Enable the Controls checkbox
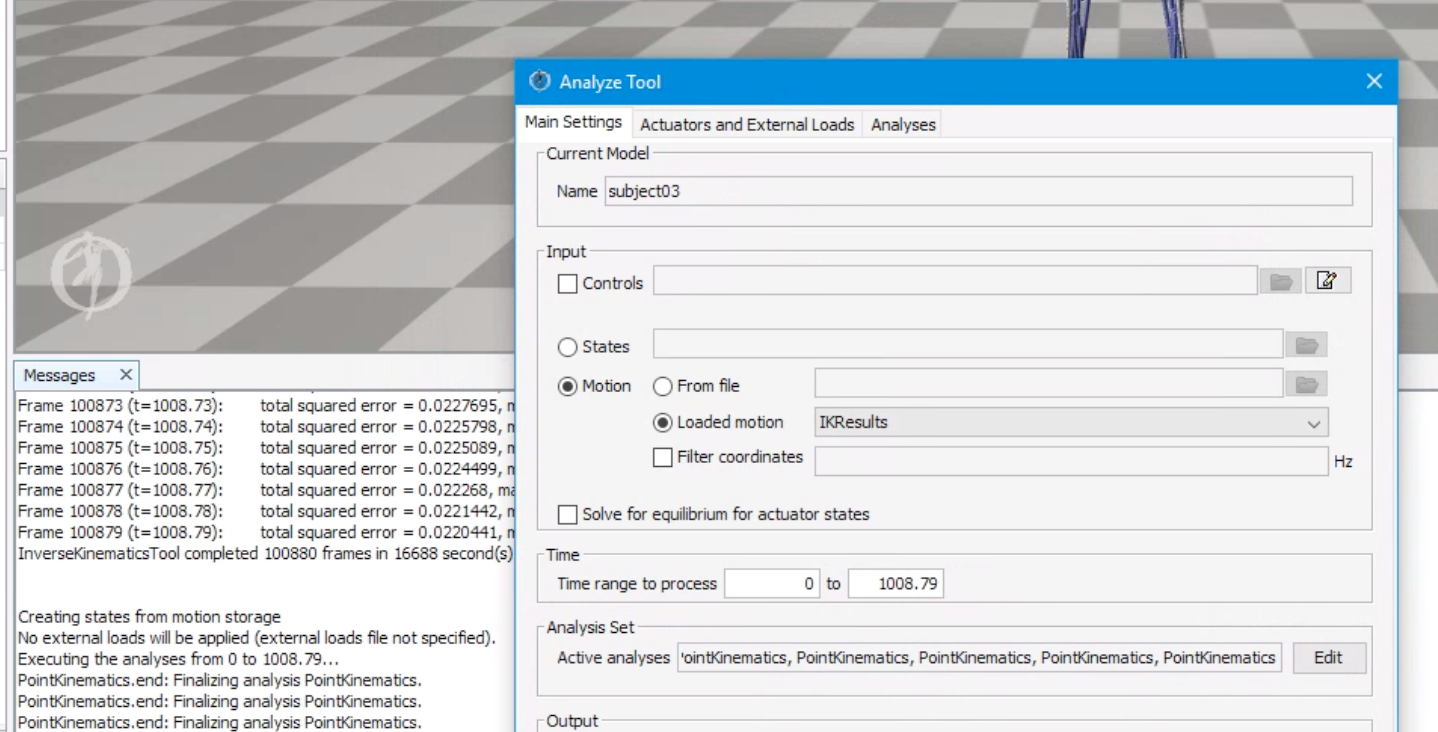The image size is (1438, 732). pos(567,284)
